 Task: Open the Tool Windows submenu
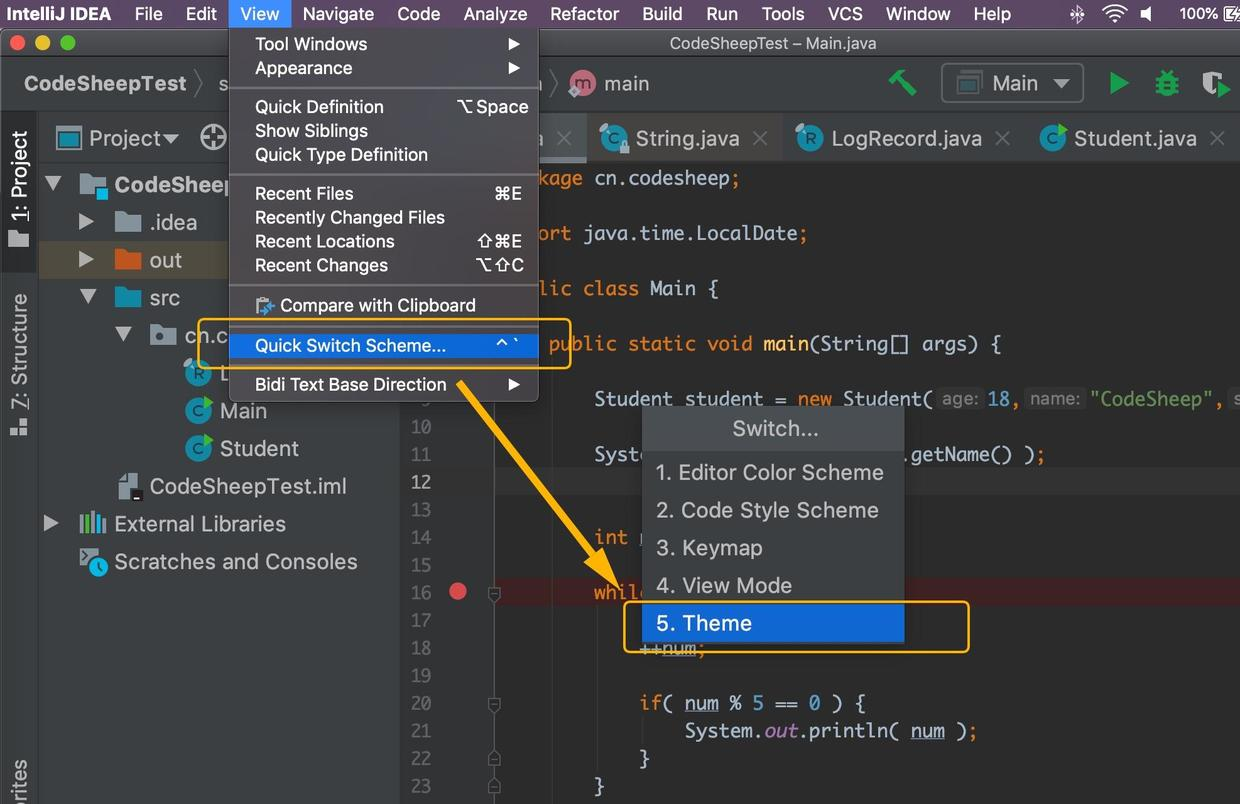(384, 44)
